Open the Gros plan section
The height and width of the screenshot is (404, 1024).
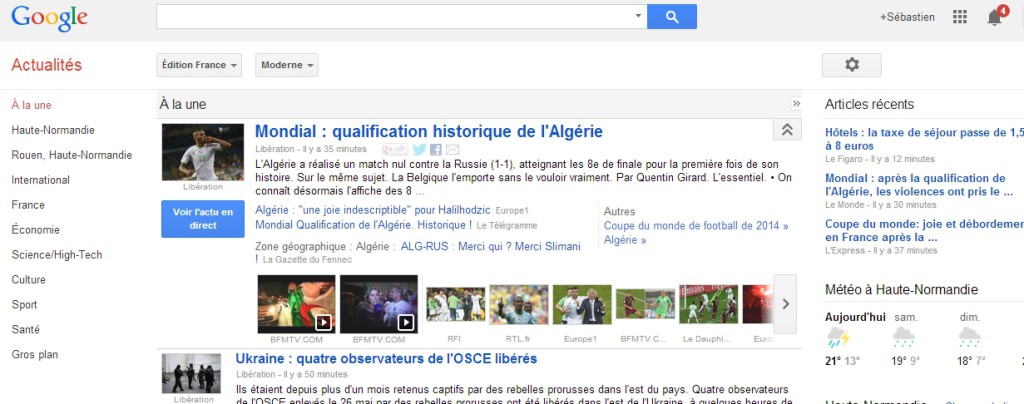click(35, 355)
